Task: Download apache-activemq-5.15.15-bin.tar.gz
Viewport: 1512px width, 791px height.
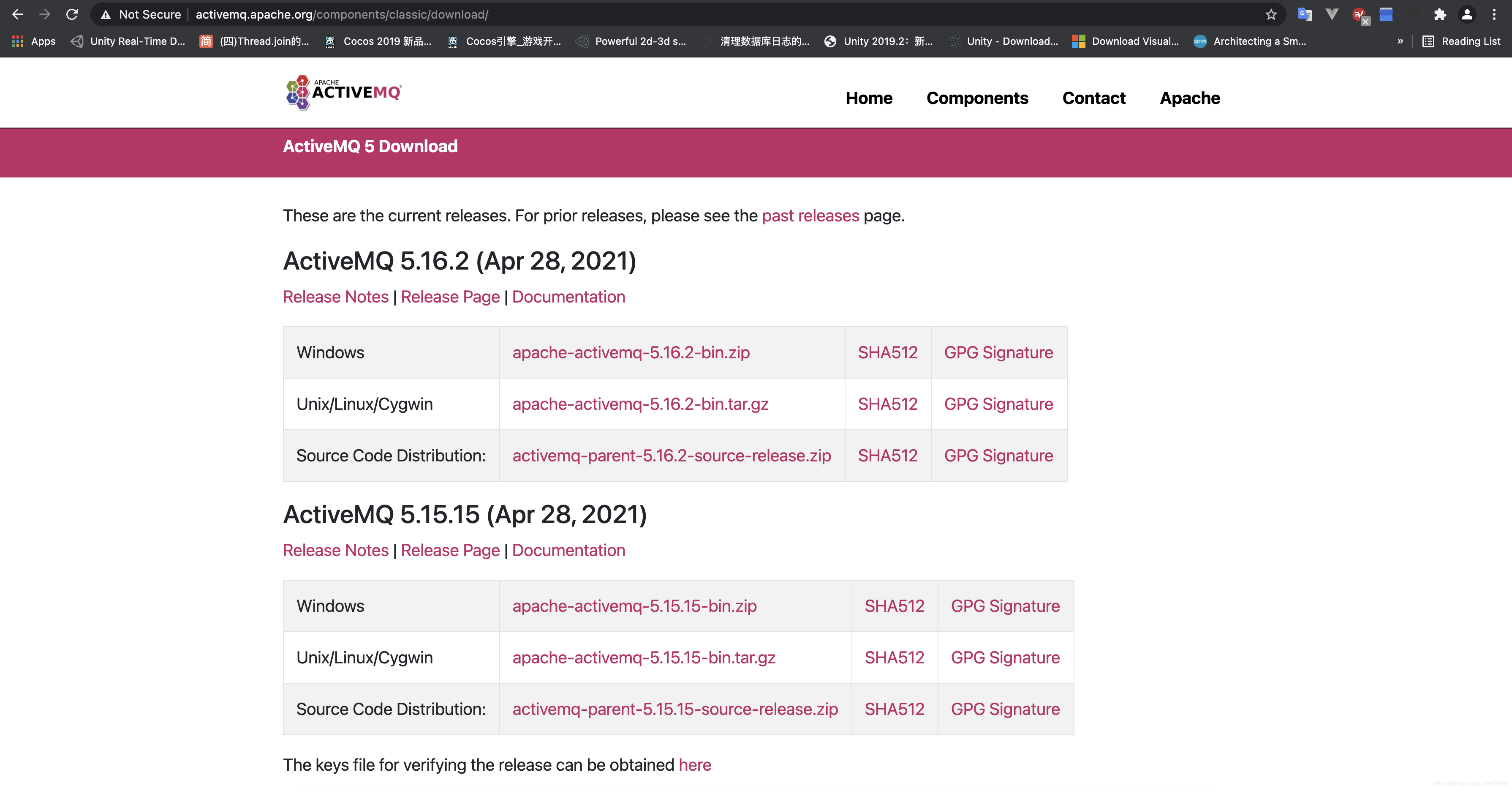Action: point(644,658)
